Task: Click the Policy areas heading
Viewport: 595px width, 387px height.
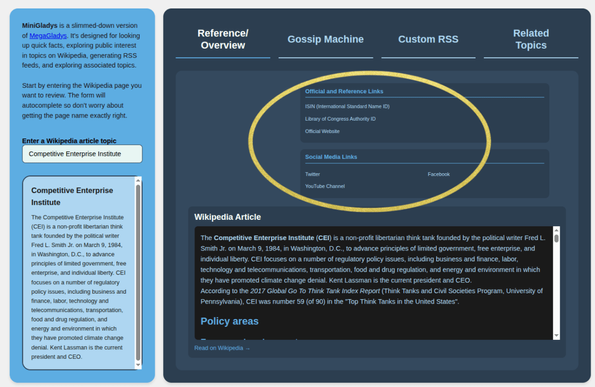Action: coord(229,321)
